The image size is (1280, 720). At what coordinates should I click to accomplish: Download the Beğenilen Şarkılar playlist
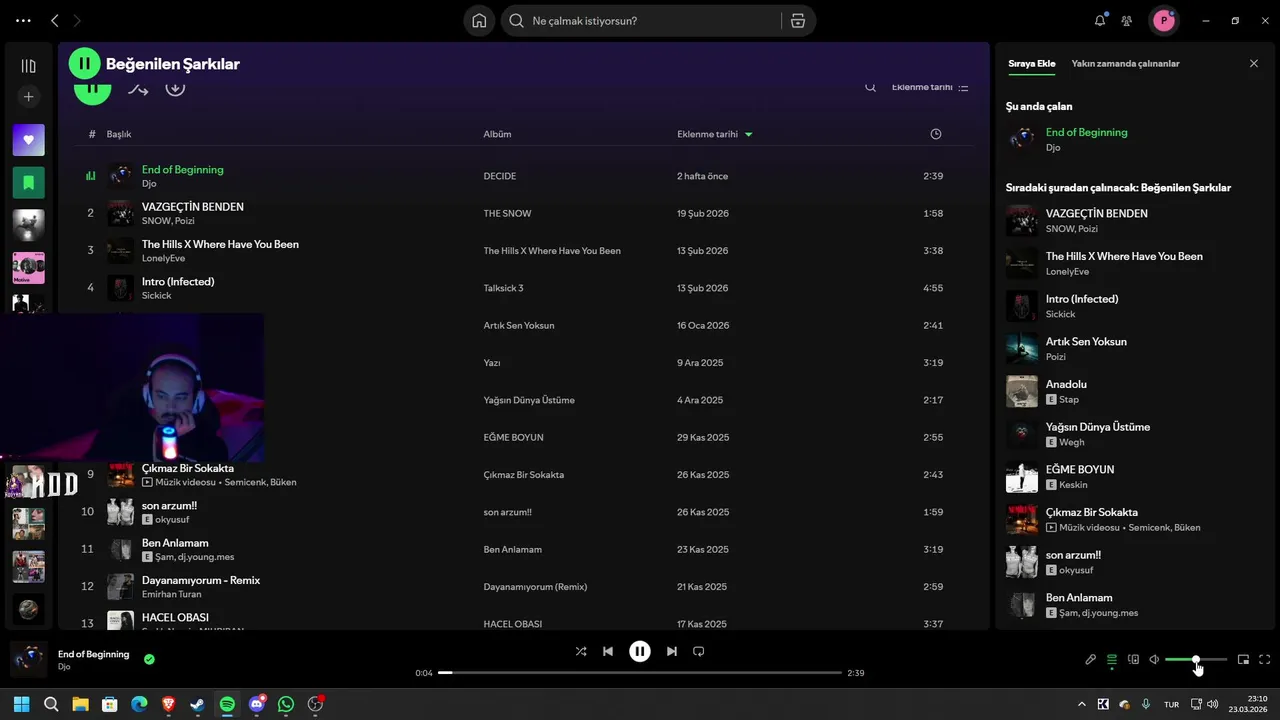(175, 88)
